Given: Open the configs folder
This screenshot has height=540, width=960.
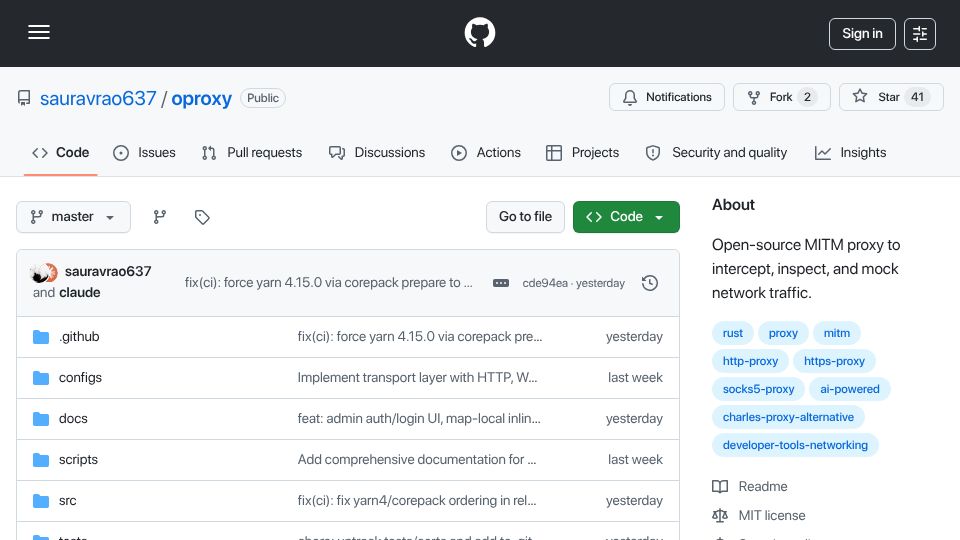Looking at the screenshot, I should point(80,378).
